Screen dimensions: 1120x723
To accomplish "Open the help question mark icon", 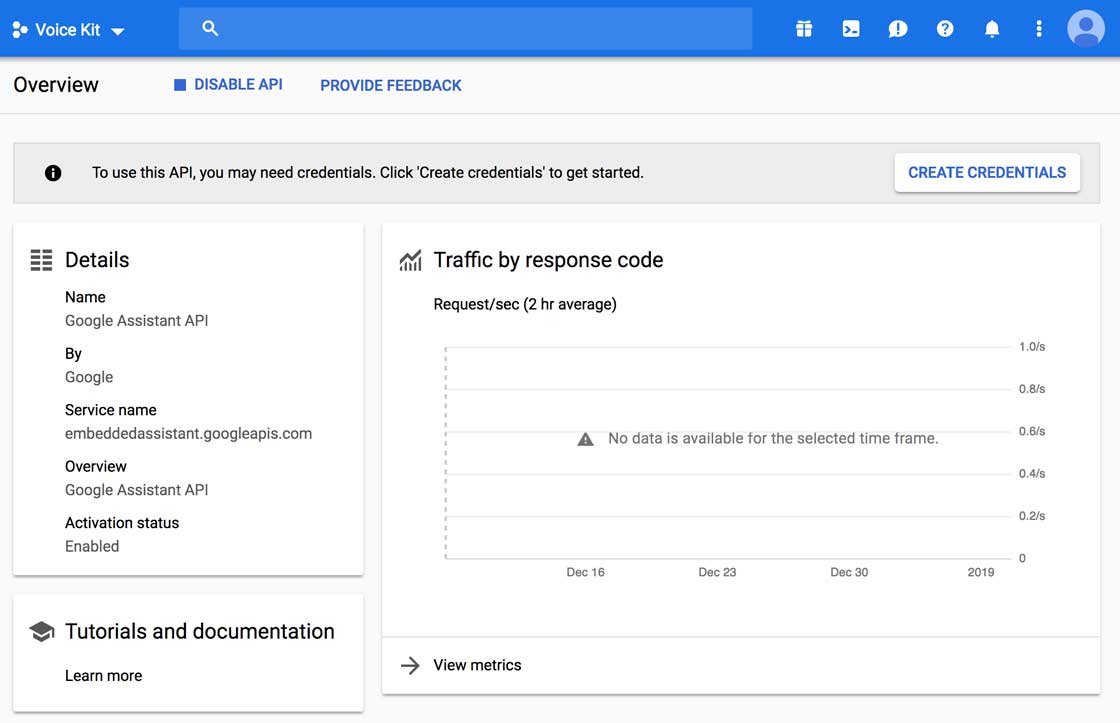I will tap(945, 29).
